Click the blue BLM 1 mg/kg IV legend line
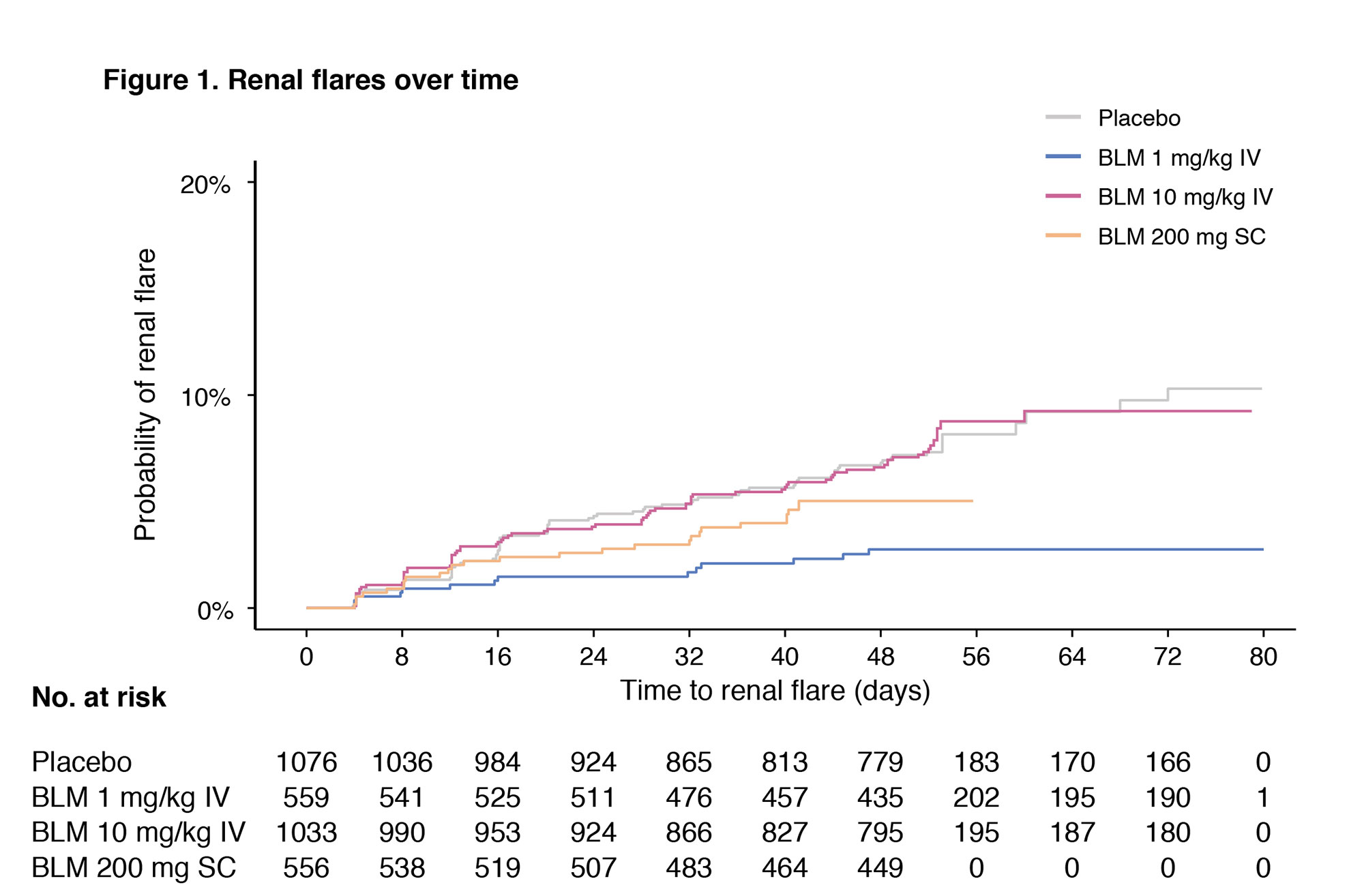The height and width of the screenshot is (896, 1364). [x=1063, y=157]
